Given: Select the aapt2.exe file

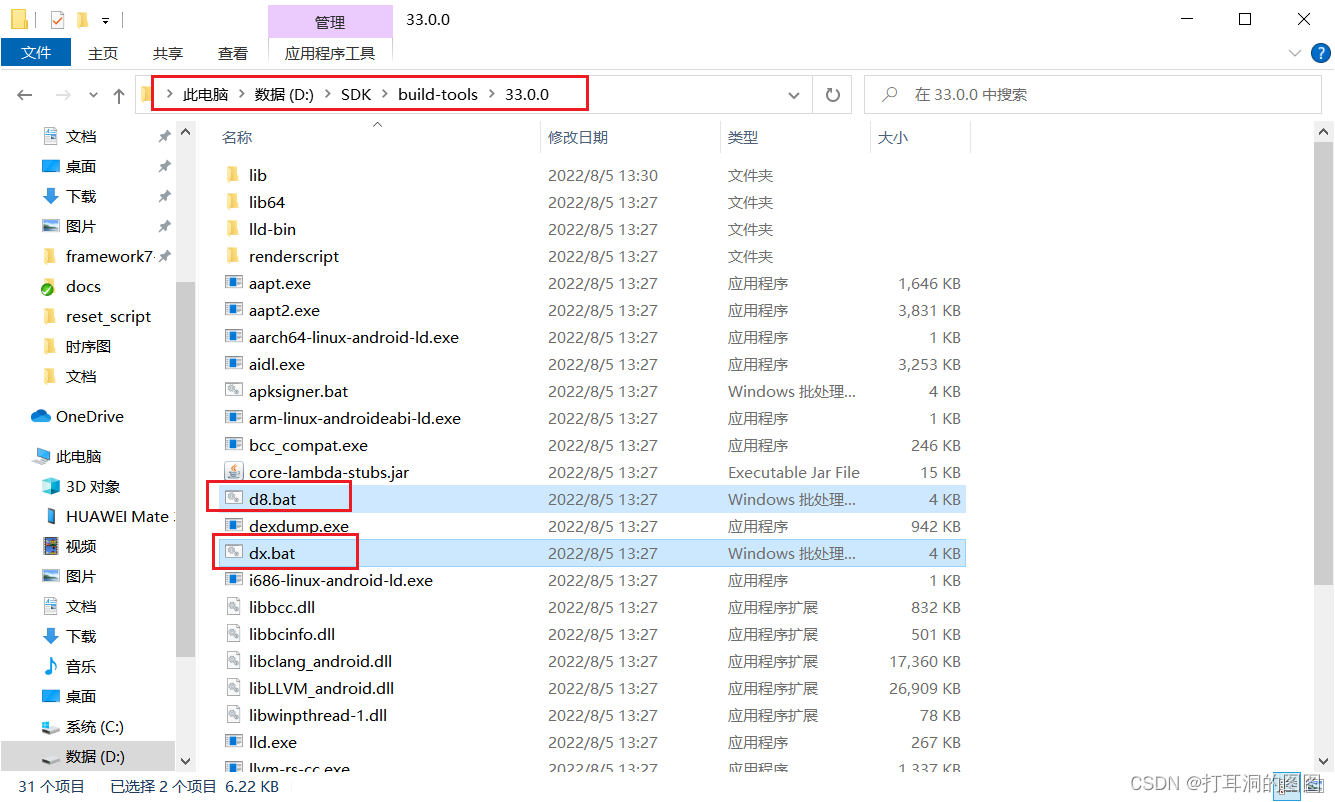Looking at the screenshot, I should point(284,310).
